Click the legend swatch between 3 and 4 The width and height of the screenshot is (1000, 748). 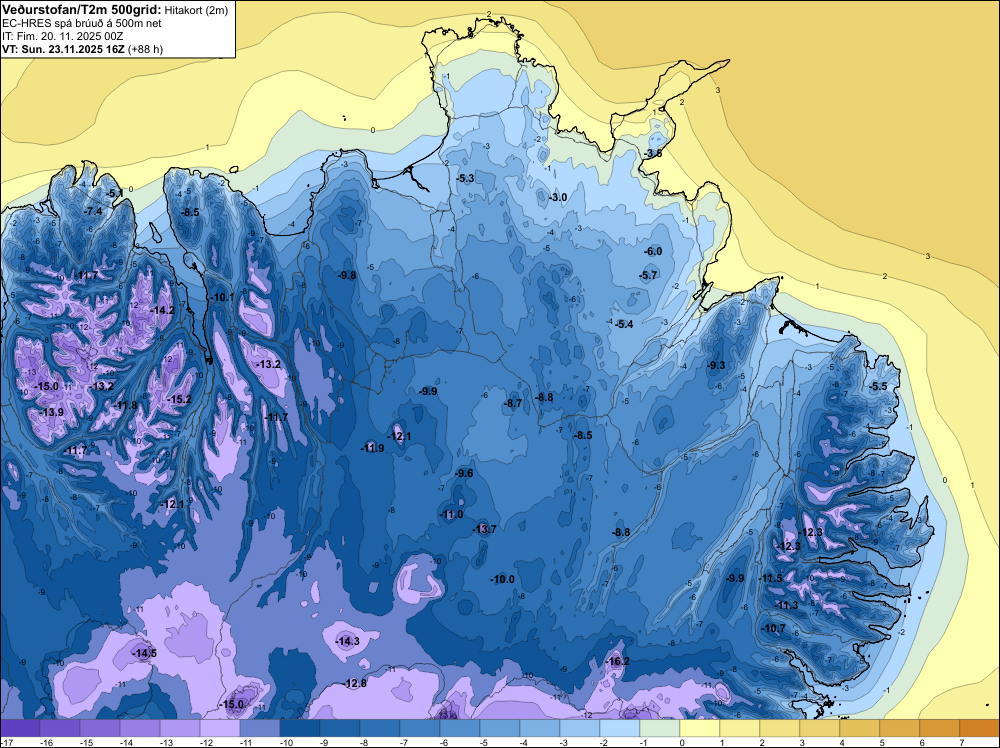[x=820, y=728]
